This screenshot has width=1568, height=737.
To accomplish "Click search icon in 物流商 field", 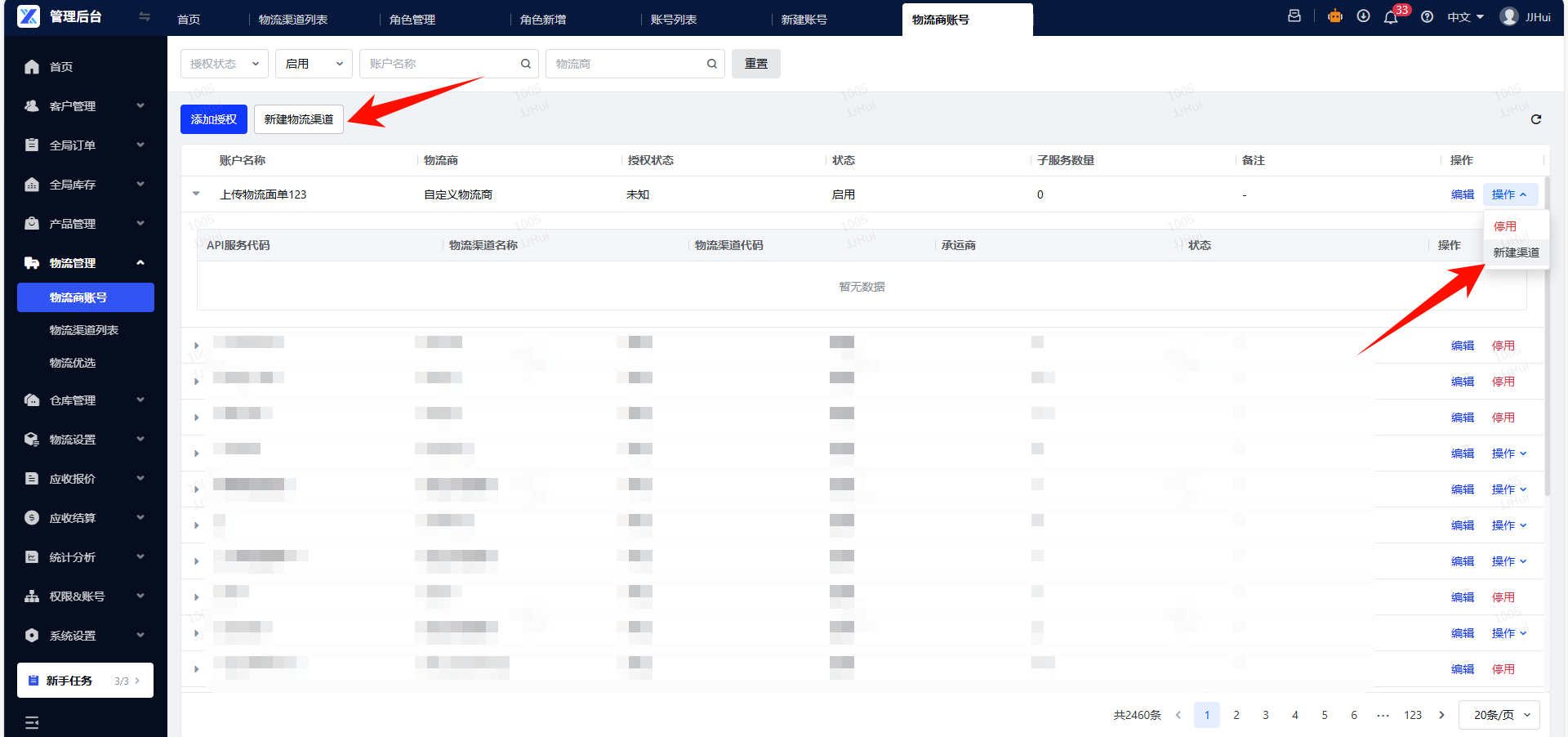I will tap(712, 64).
